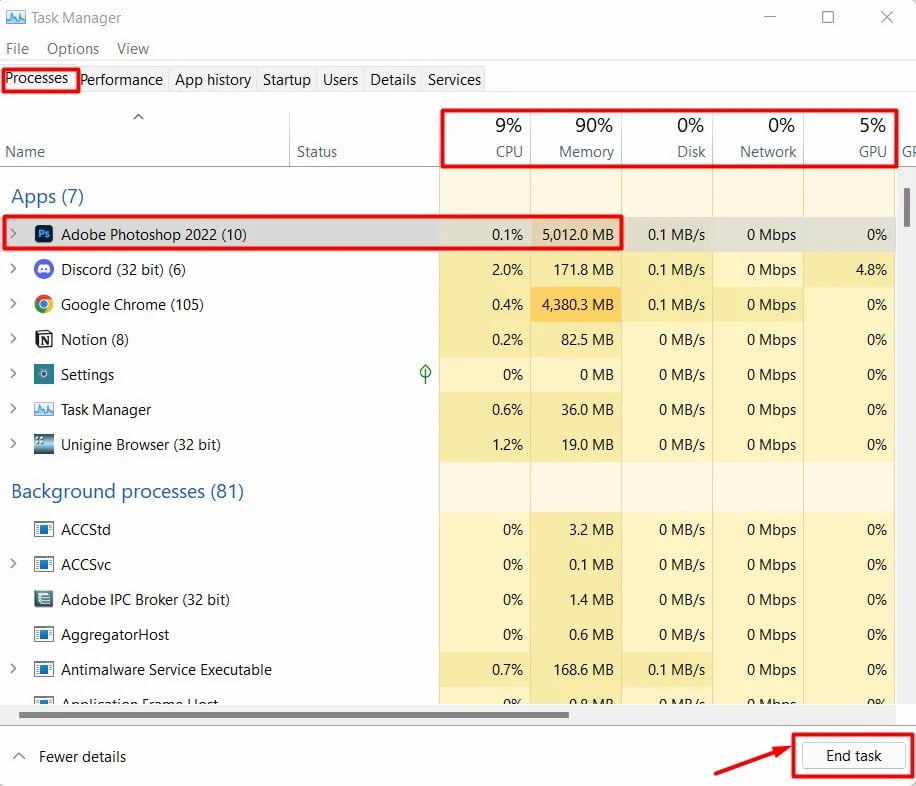Sort processes by CPU column
Image resolution: width=916 pixels, height=786 pixels.
coord(485,138)
